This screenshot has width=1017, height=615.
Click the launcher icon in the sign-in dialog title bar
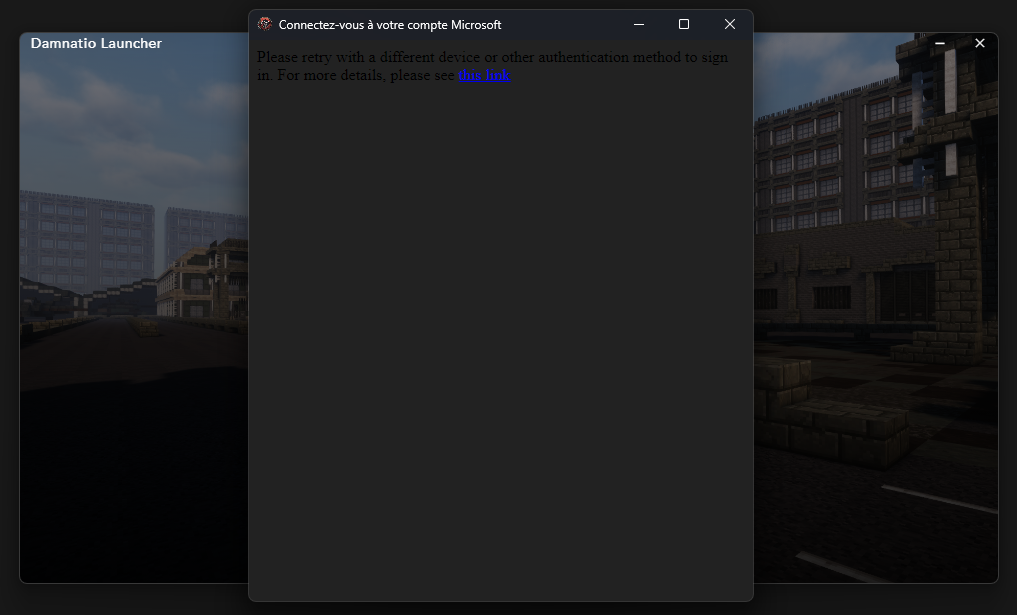coord(265,24)
